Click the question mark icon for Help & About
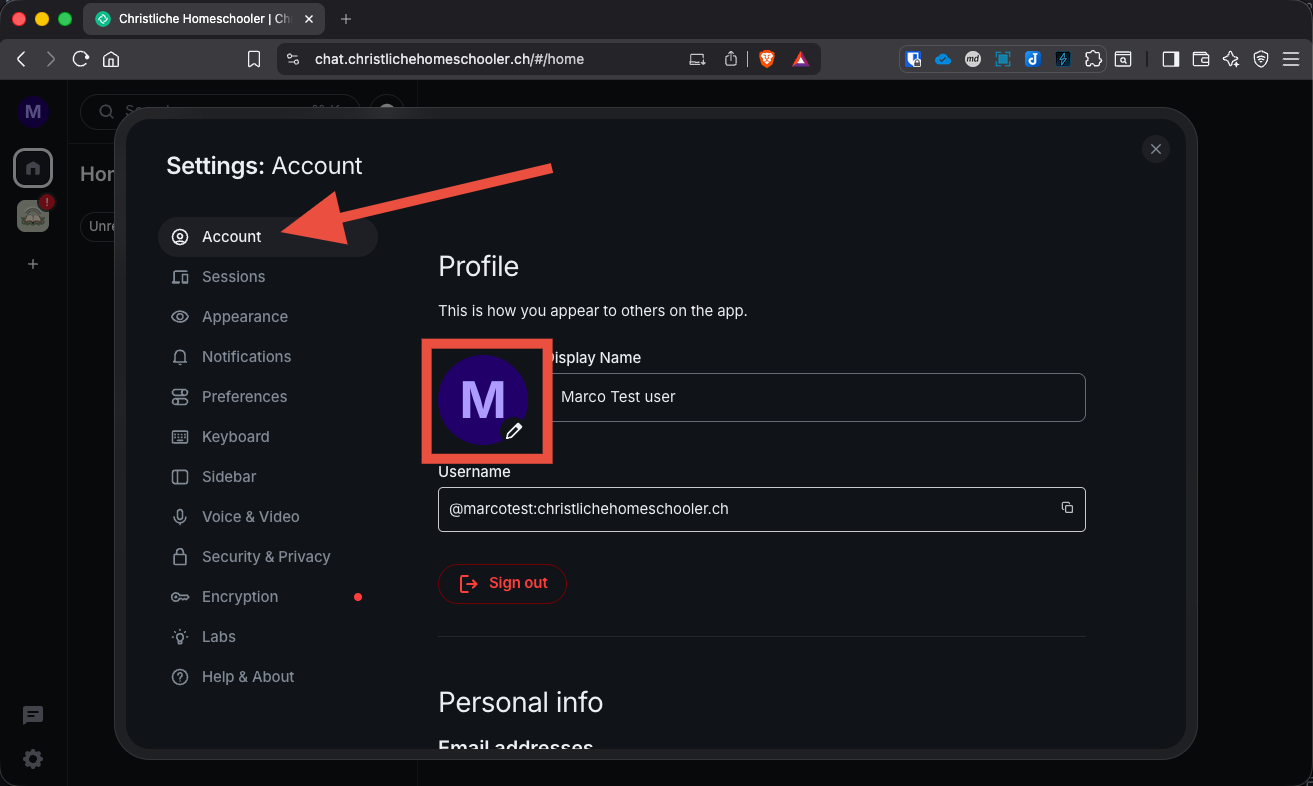1313x786 pixels. (x=180, y=677)
